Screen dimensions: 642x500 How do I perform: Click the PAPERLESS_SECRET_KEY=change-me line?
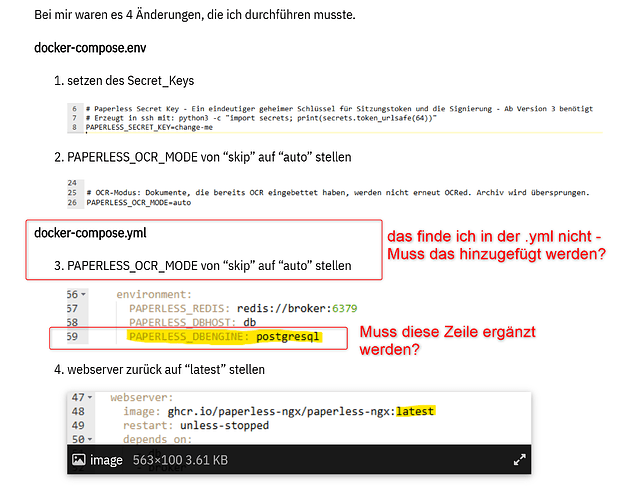(x=149, y=127)
